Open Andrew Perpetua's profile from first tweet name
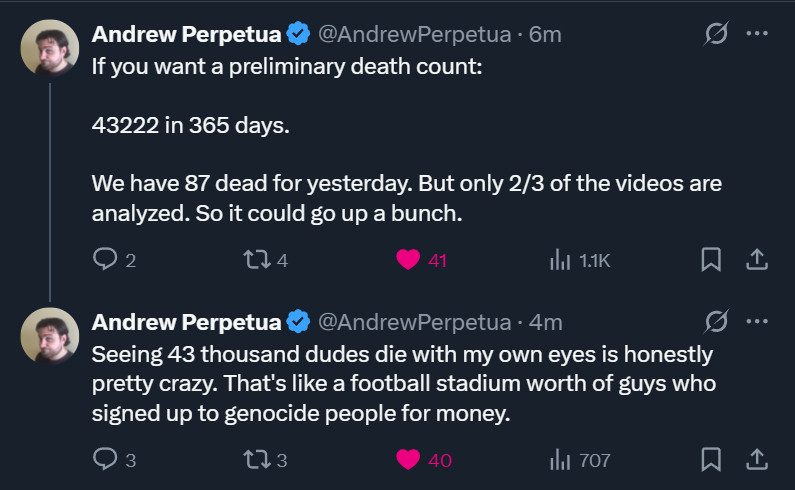Screen dimensions: 795x490 point(186,34)
